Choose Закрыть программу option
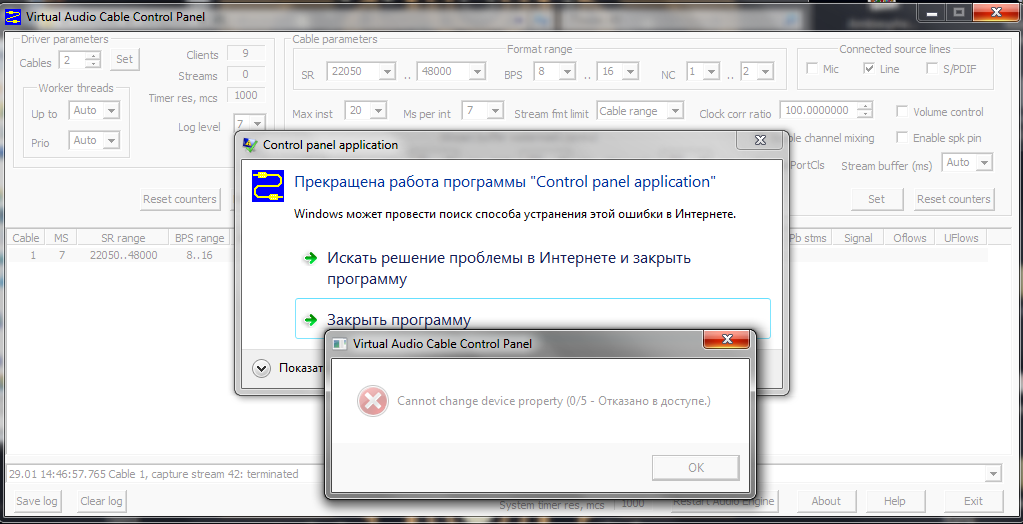This screenshot has width=1023, height=524. 532,318
